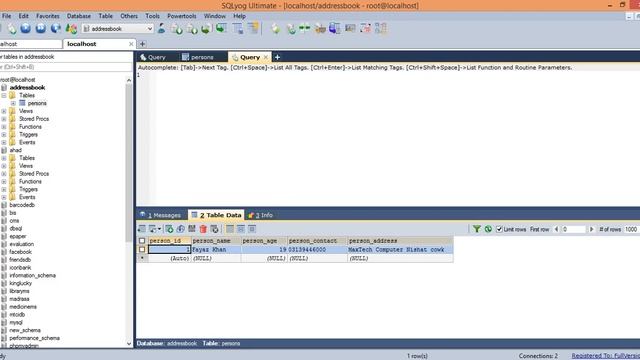Expand Stored Procs under addressbook
The width and height of the screenshot is (640, 360).
click(4, 119)
